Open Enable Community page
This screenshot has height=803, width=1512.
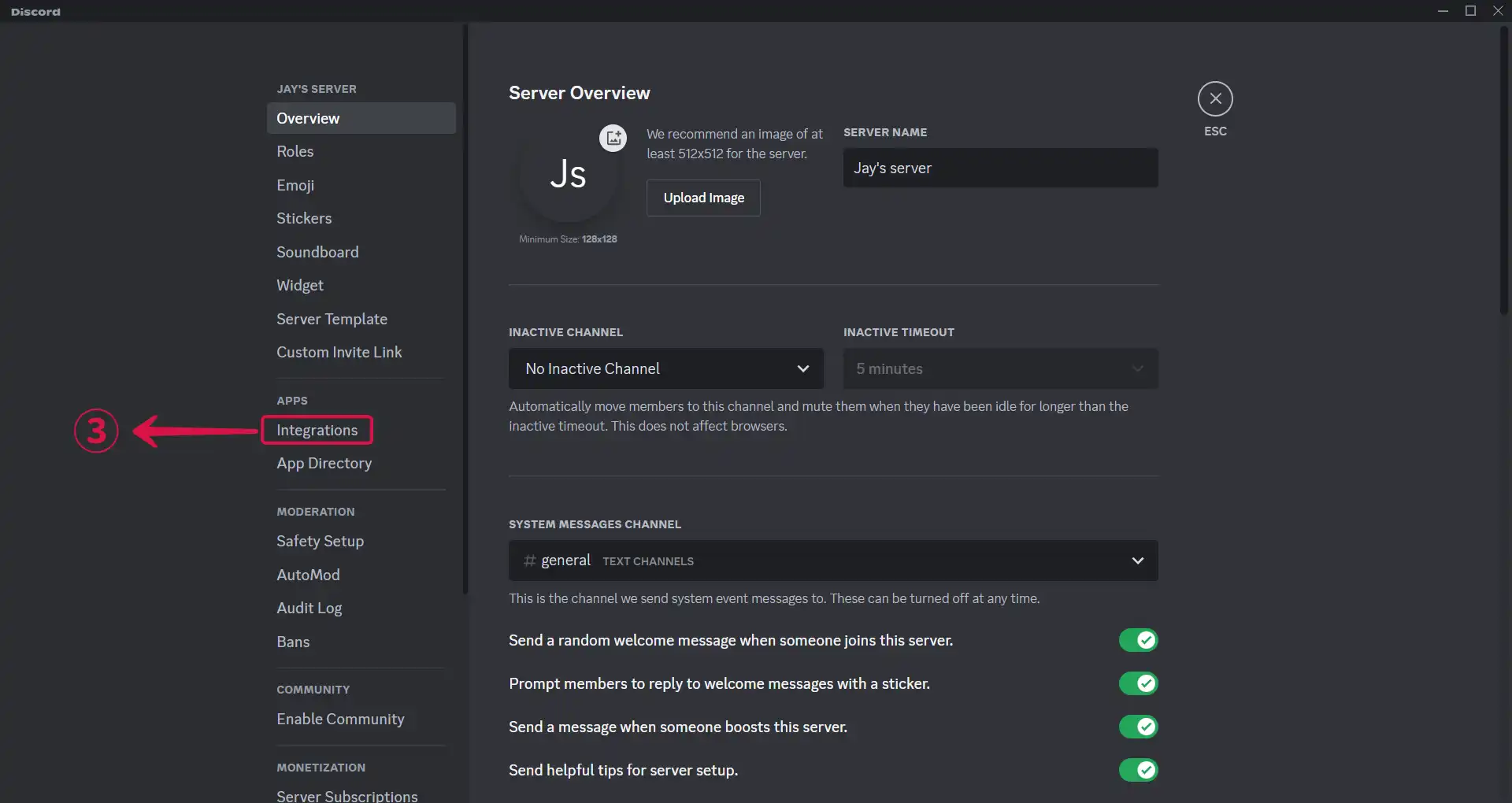click(x=361, y=719)
